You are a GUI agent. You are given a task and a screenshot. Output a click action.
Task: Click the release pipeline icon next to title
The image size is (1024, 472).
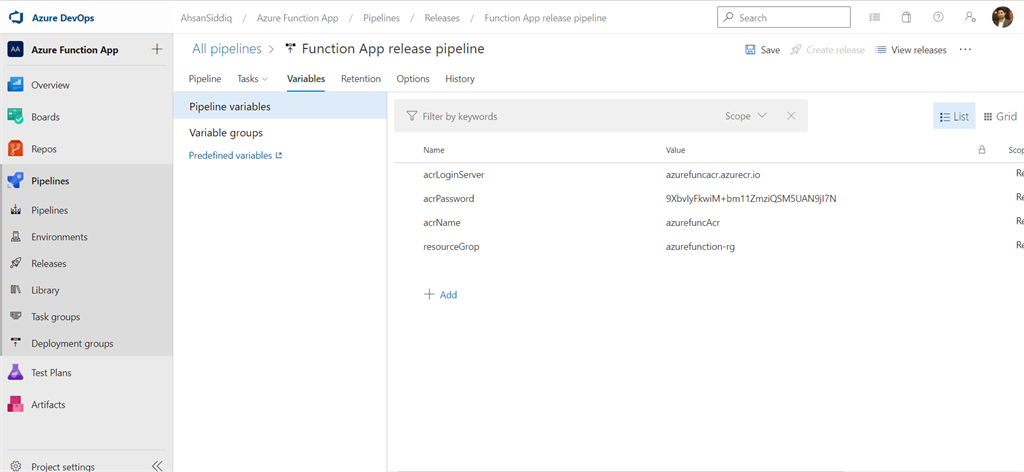(291, 49)
